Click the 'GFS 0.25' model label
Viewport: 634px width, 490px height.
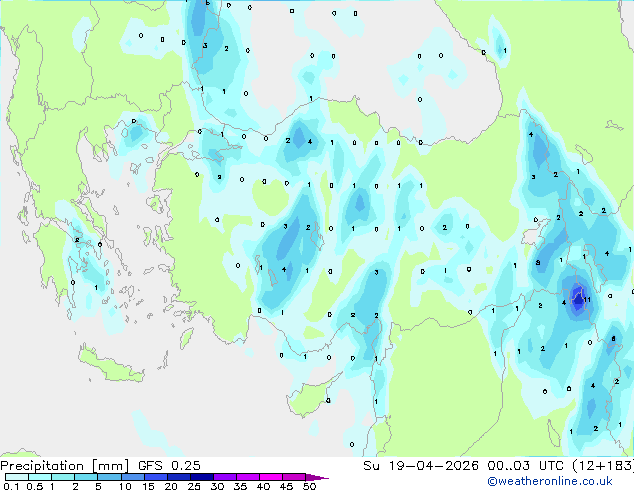[x=169, y=465]
